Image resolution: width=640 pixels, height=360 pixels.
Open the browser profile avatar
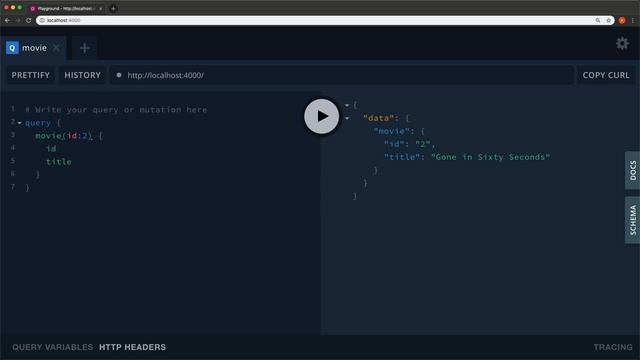tap(622, 20)
